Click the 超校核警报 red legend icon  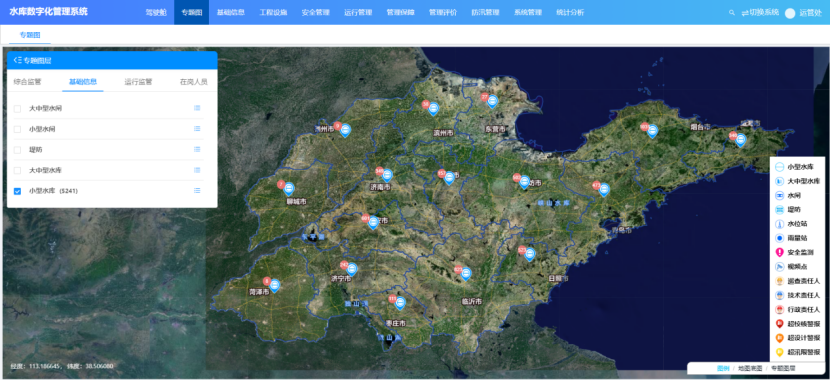tap(779, 324)
